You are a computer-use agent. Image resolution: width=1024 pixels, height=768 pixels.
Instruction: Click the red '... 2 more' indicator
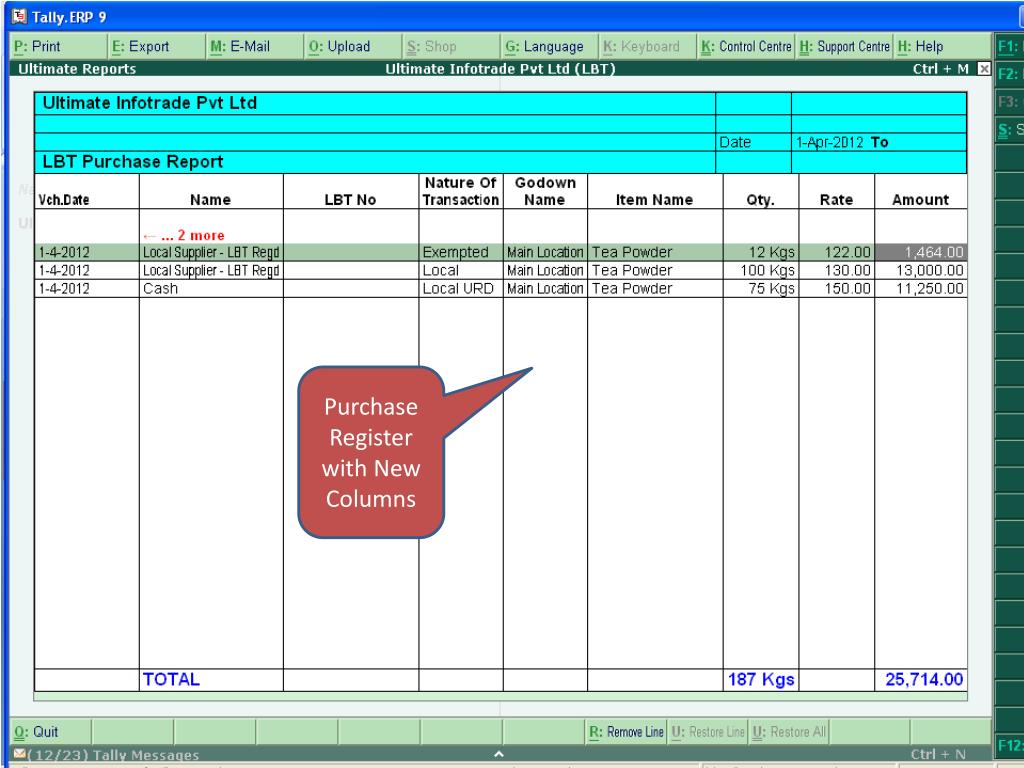click(184, 235)
